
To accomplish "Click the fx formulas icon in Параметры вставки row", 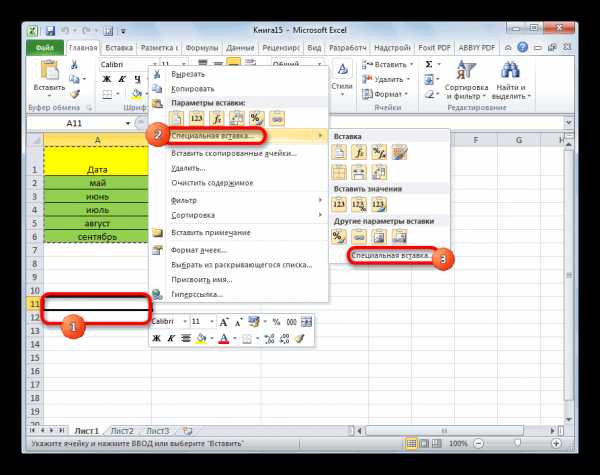I will pos(217,119).
